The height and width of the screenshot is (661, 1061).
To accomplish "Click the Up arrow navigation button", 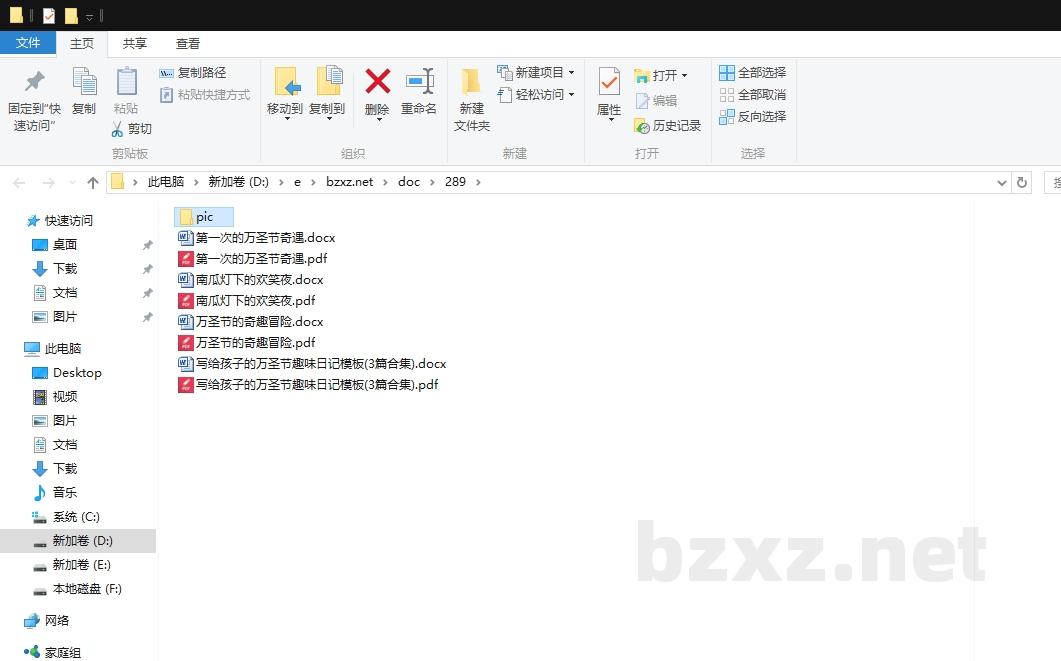I will [93, 182].
